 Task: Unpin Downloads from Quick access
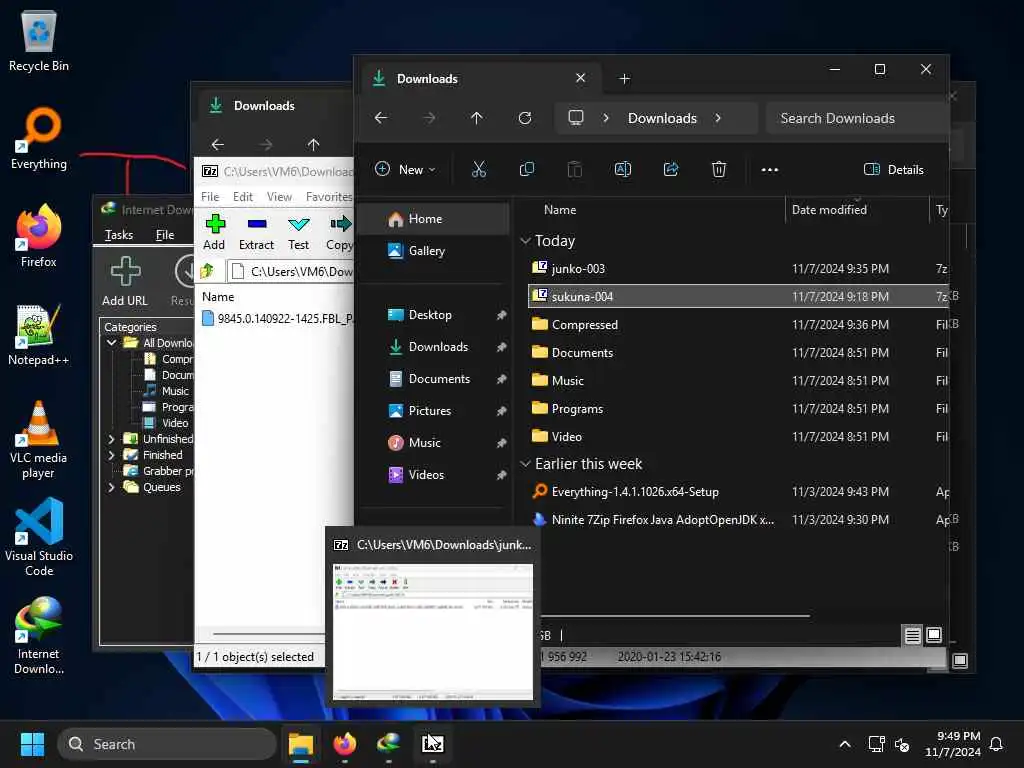pos(502,347)
